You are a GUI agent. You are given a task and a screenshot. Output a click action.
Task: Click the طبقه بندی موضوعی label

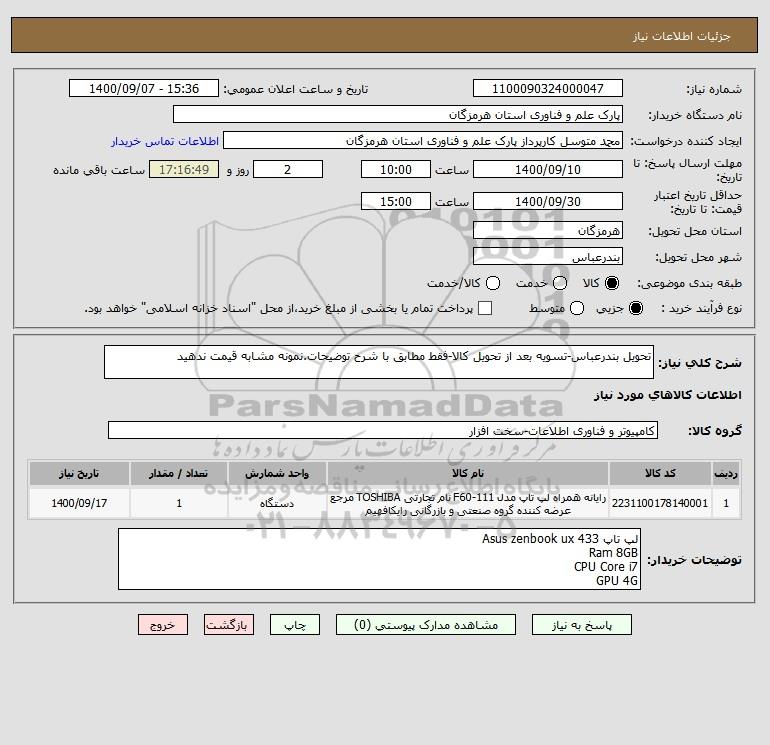click(x=689, y=283)
